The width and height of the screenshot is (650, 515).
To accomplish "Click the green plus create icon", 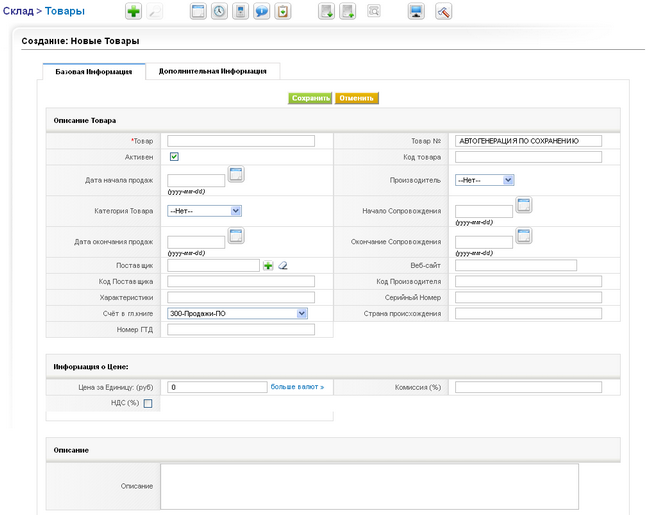I will point(133,11).
